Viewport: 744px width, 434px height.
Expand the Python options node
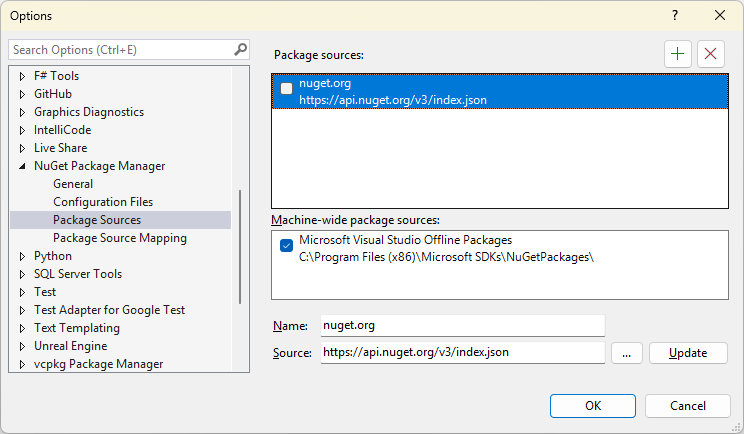[x=22, y=256]
